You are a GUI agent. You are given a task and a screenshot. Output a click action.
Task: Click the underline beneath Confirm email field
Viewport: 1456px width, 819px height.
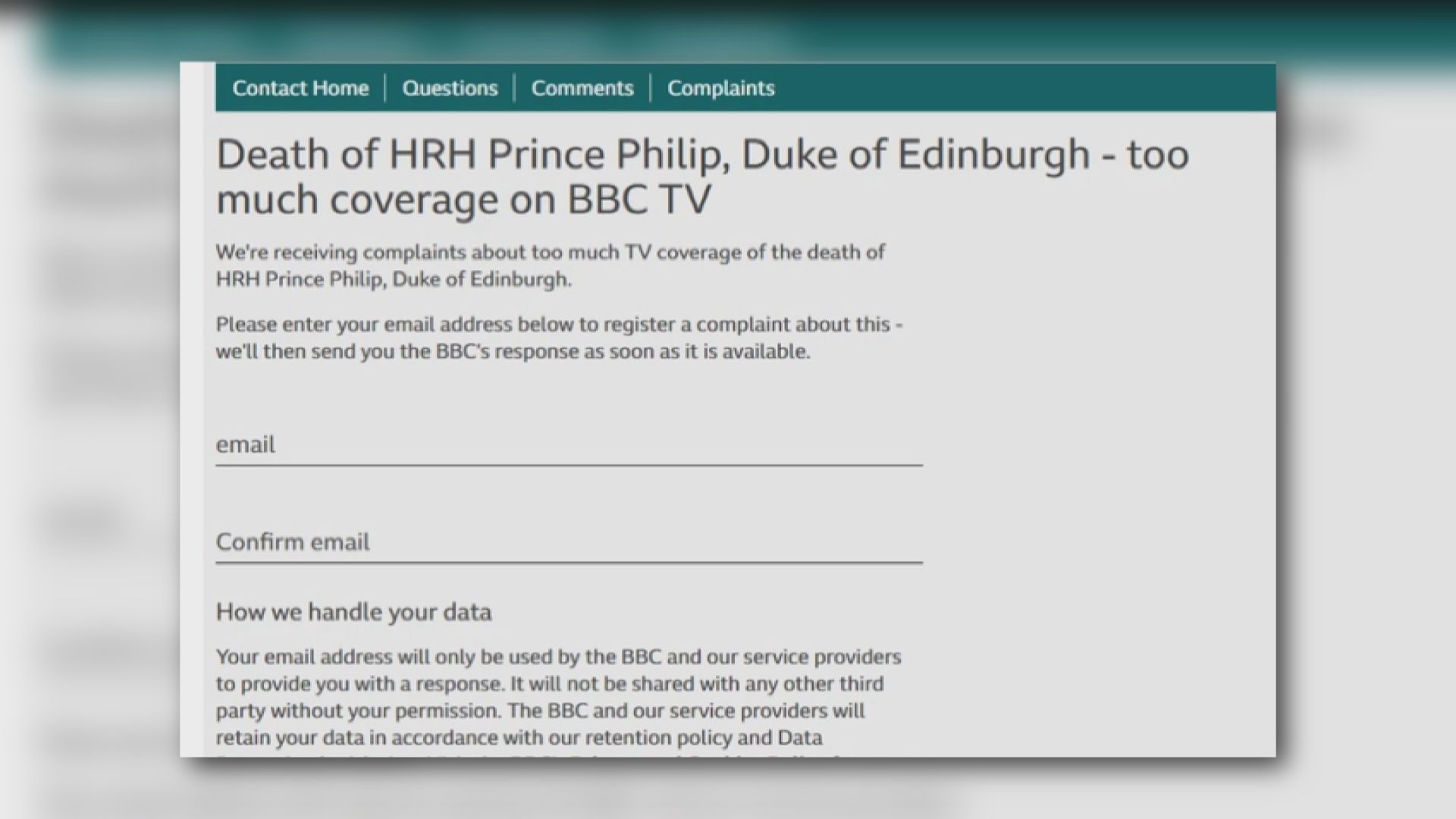click(x=569, y=562)
